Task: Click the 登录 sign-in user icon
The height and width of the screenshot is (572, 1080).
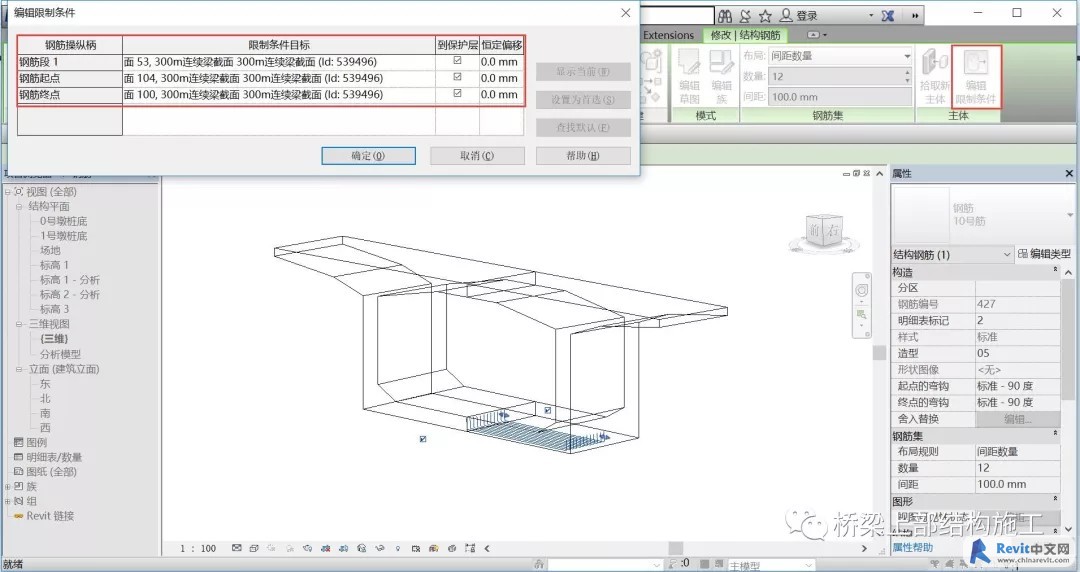Action: (x=785, y=15)
